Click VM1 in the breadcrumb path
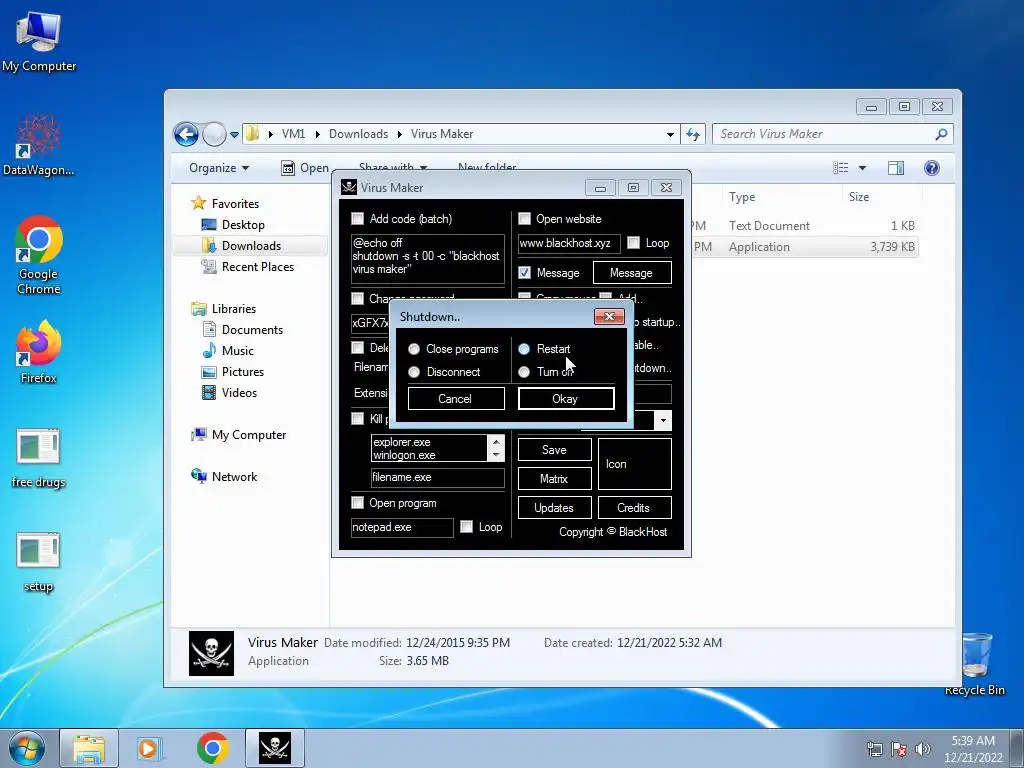 [x=293, y=134]
